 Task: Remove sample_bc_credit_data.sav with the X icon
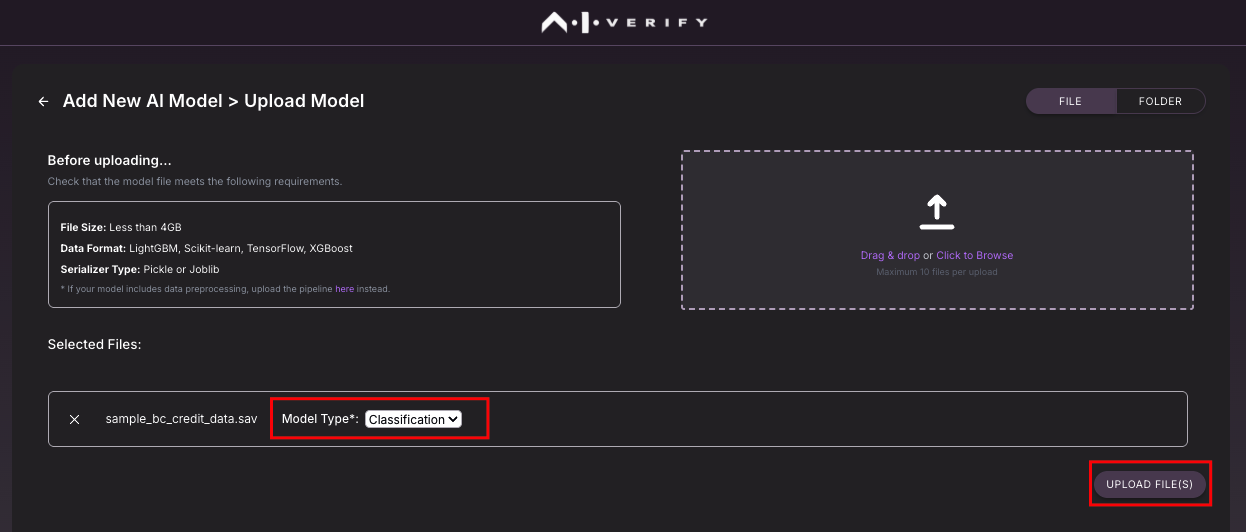click(74, 419)
